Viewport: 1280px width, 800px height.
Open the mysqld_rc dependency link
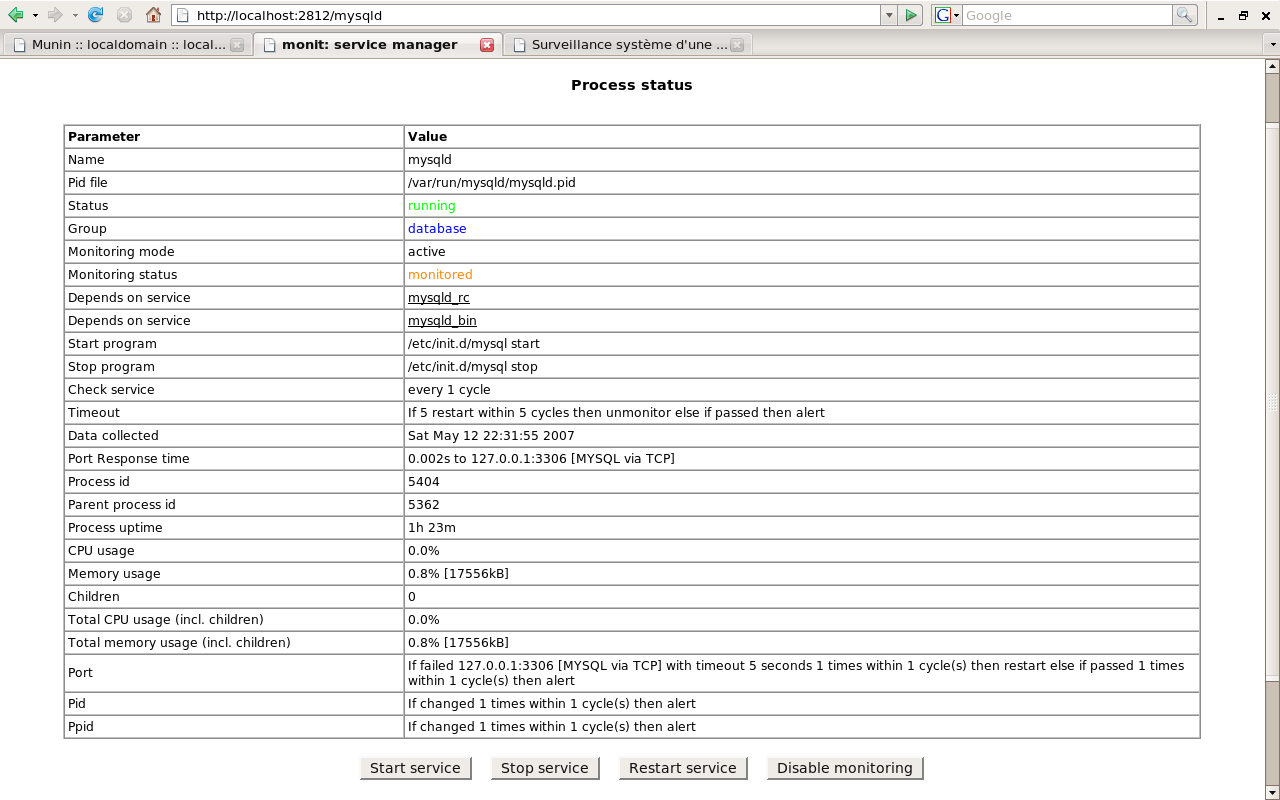438,298
